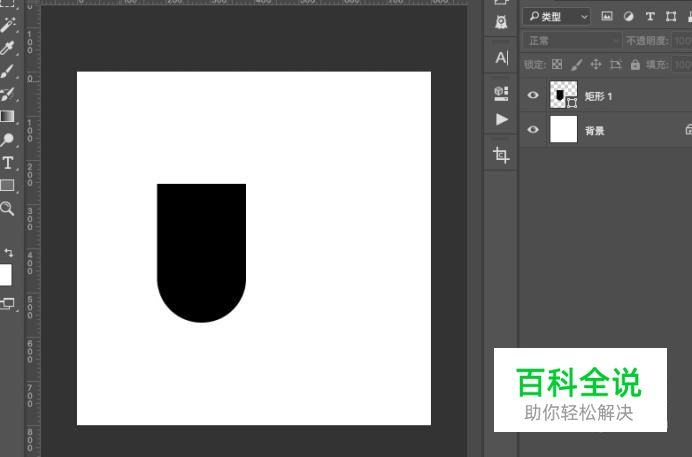
Task: Select the Rectangle shape tool
Action: click(x=8, y=185)
